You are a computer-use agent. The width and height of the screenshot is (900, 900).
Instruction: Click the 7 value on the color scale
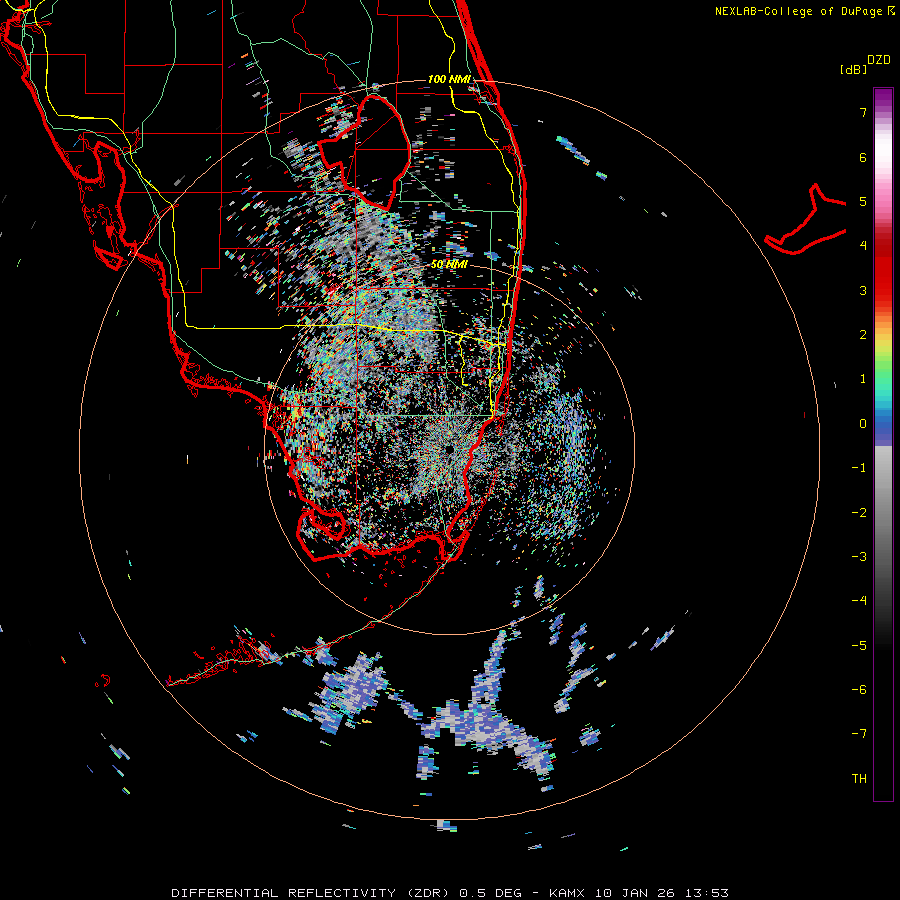tap(863, 112)
